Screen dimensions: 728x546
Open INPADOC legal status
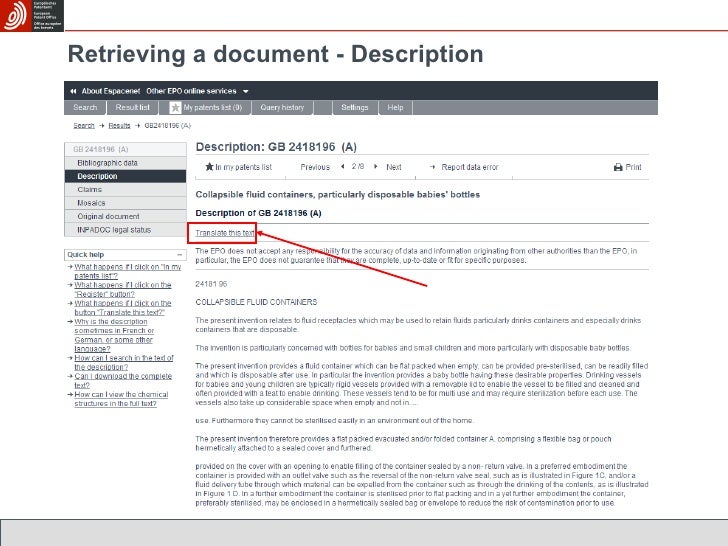(x=125, y=230)
